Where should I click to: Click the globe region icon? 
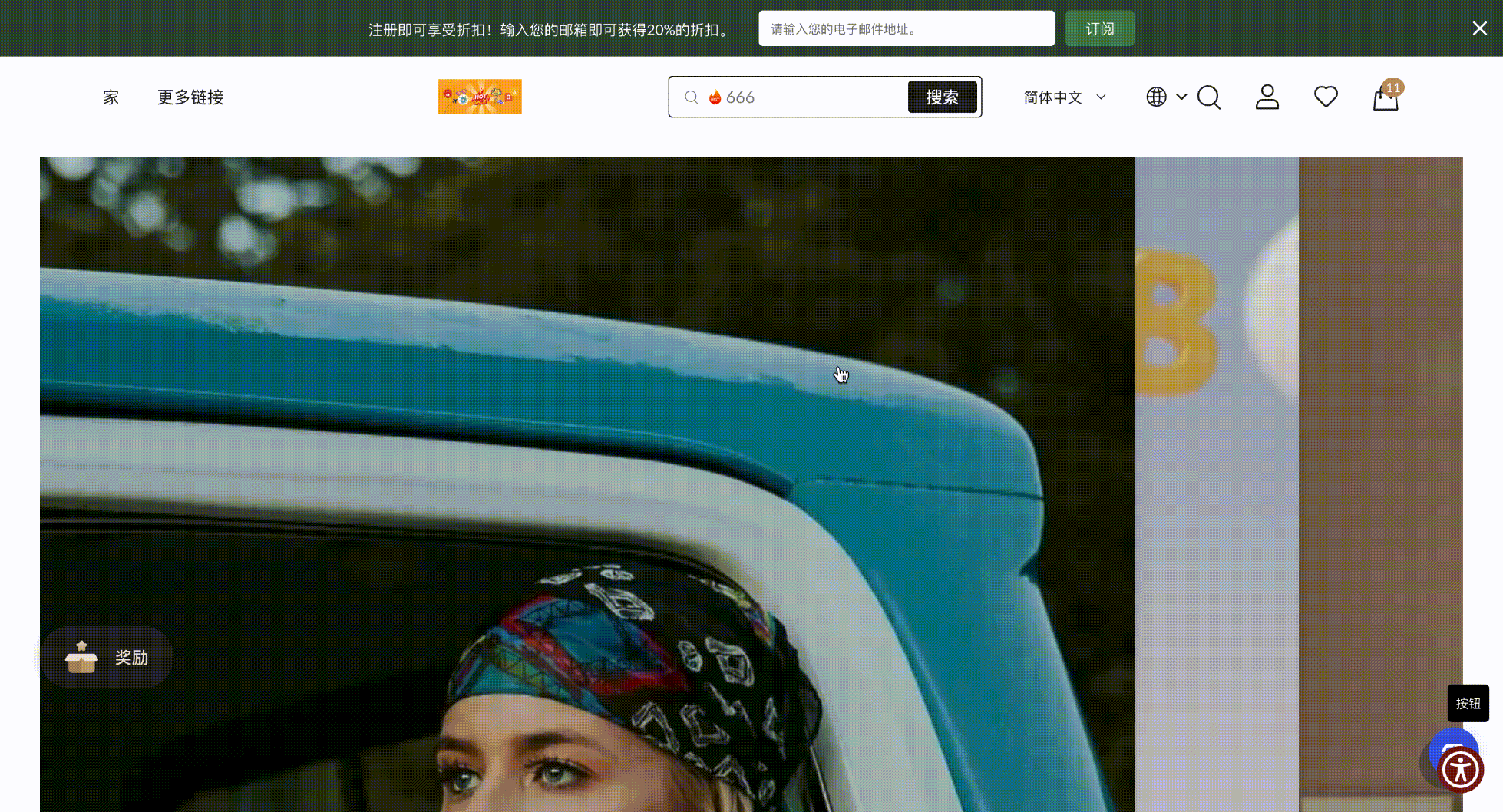click(1156, 97)
